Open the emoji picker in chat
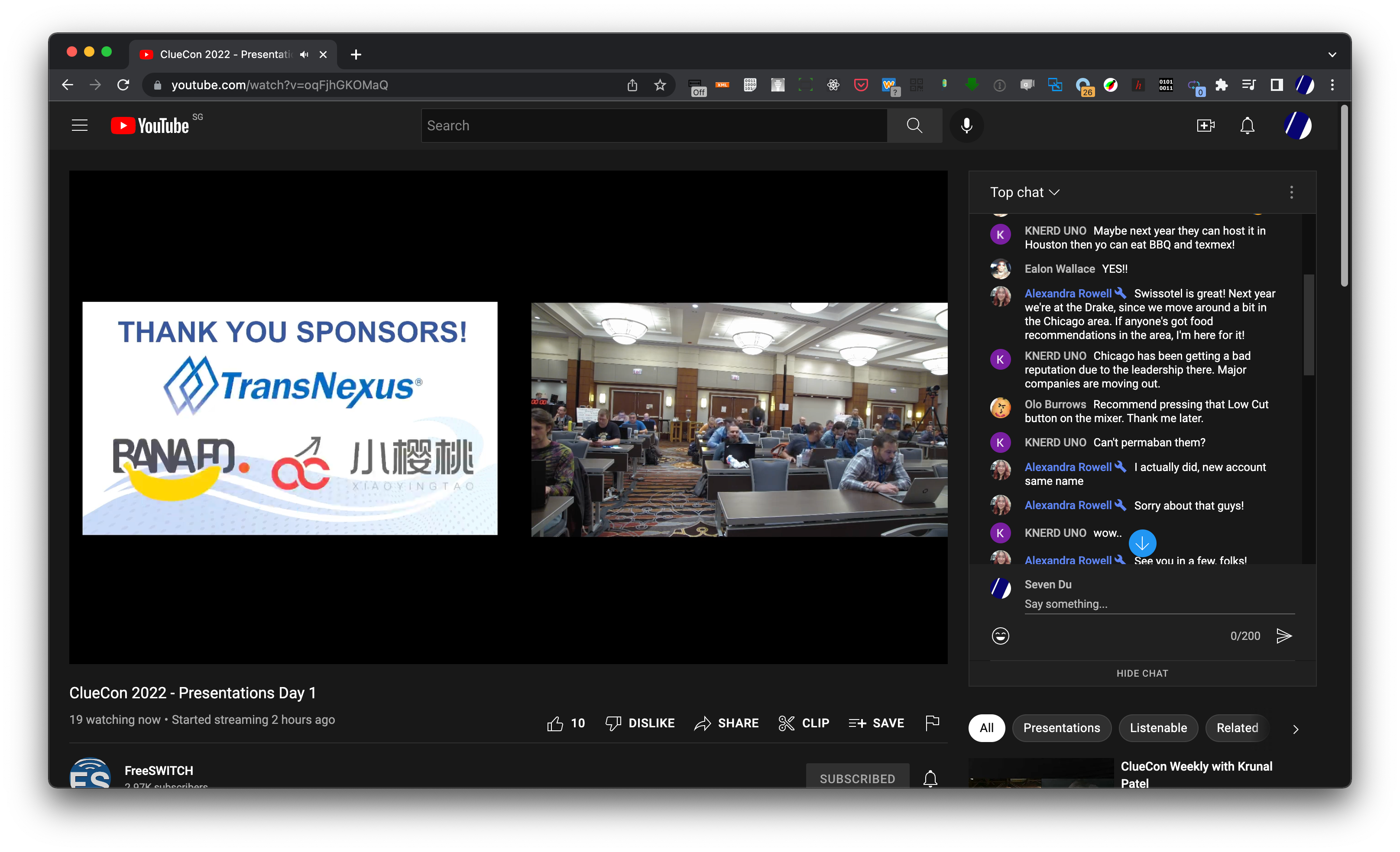1400x852 pixels. point(1000,636)
